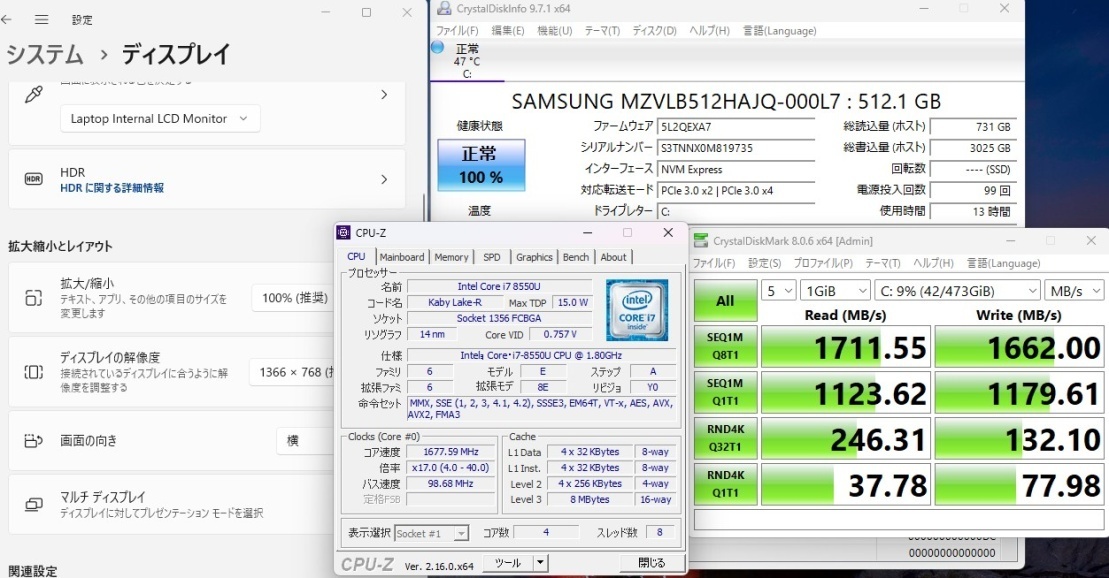Click the HDR icon in Settings
1109x578 pixels.
pos(33,179)
